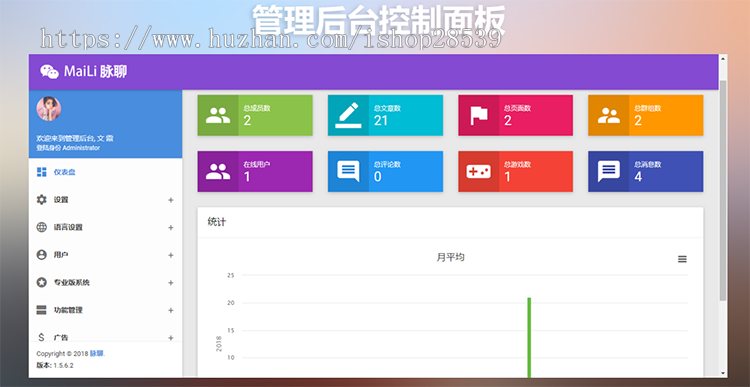Image resolution: width=750 pixels, height=387 pixels.
Task: Click the dollar sign ads icon
Action: point(41,337)
